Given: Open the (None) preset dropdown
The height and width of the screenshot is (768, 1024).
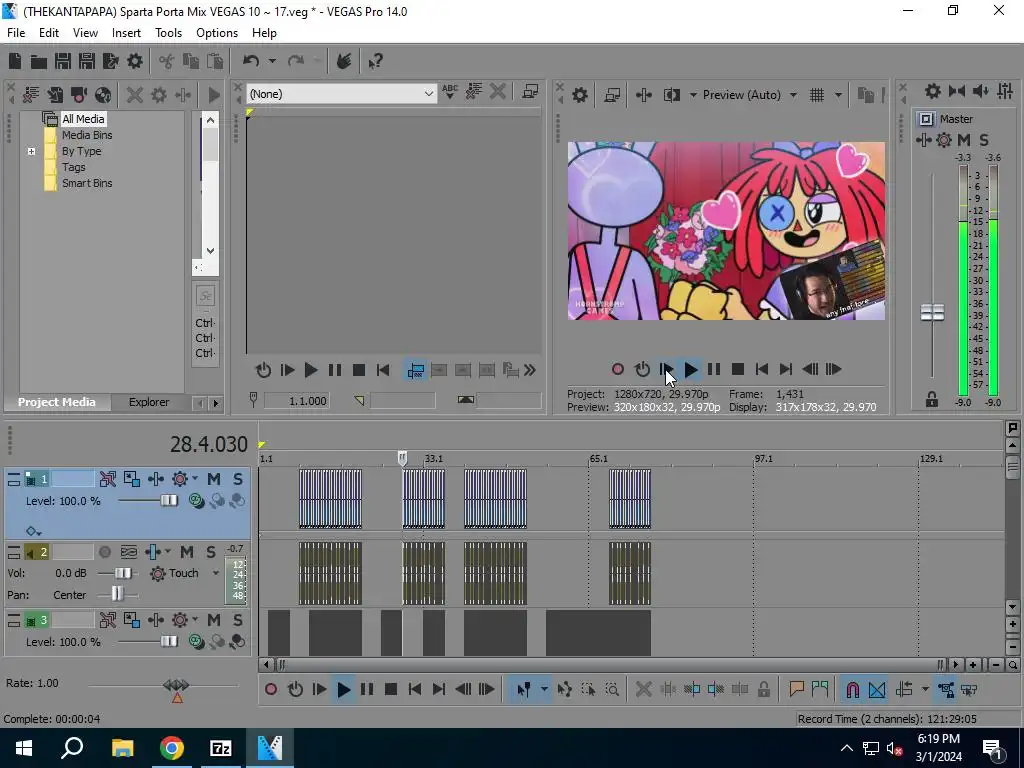Looking at the screenshot, I should point(341,94).
